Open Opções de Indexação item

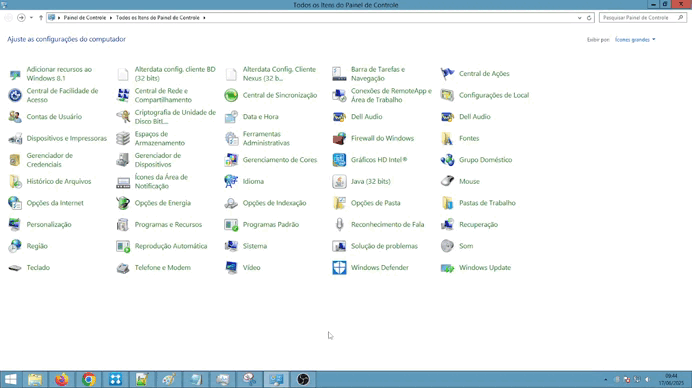coord(274,203)
